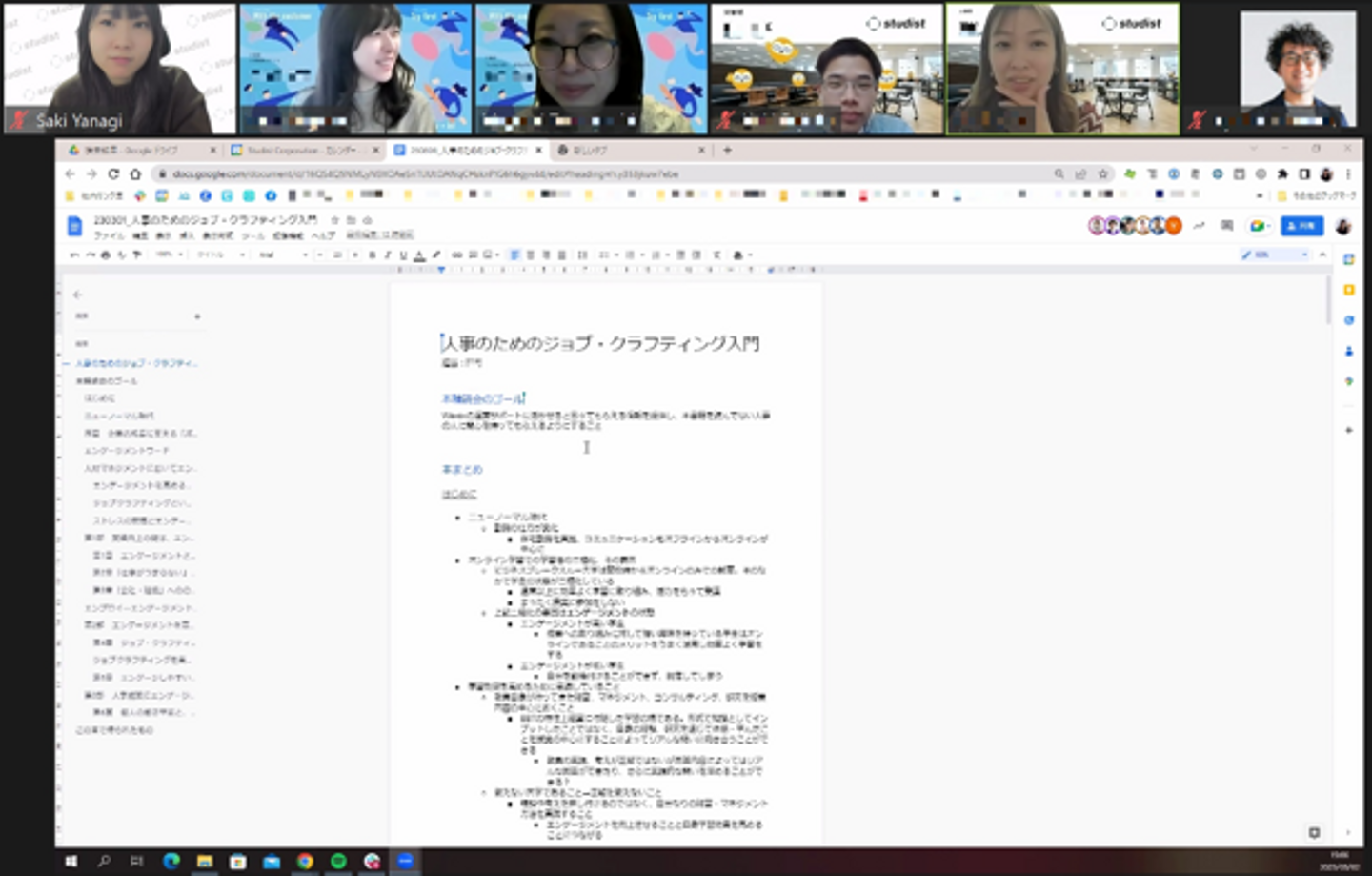Clear formatting from selected text
The height and width of the screenshot is (876, 1372).
pos(716,255)
